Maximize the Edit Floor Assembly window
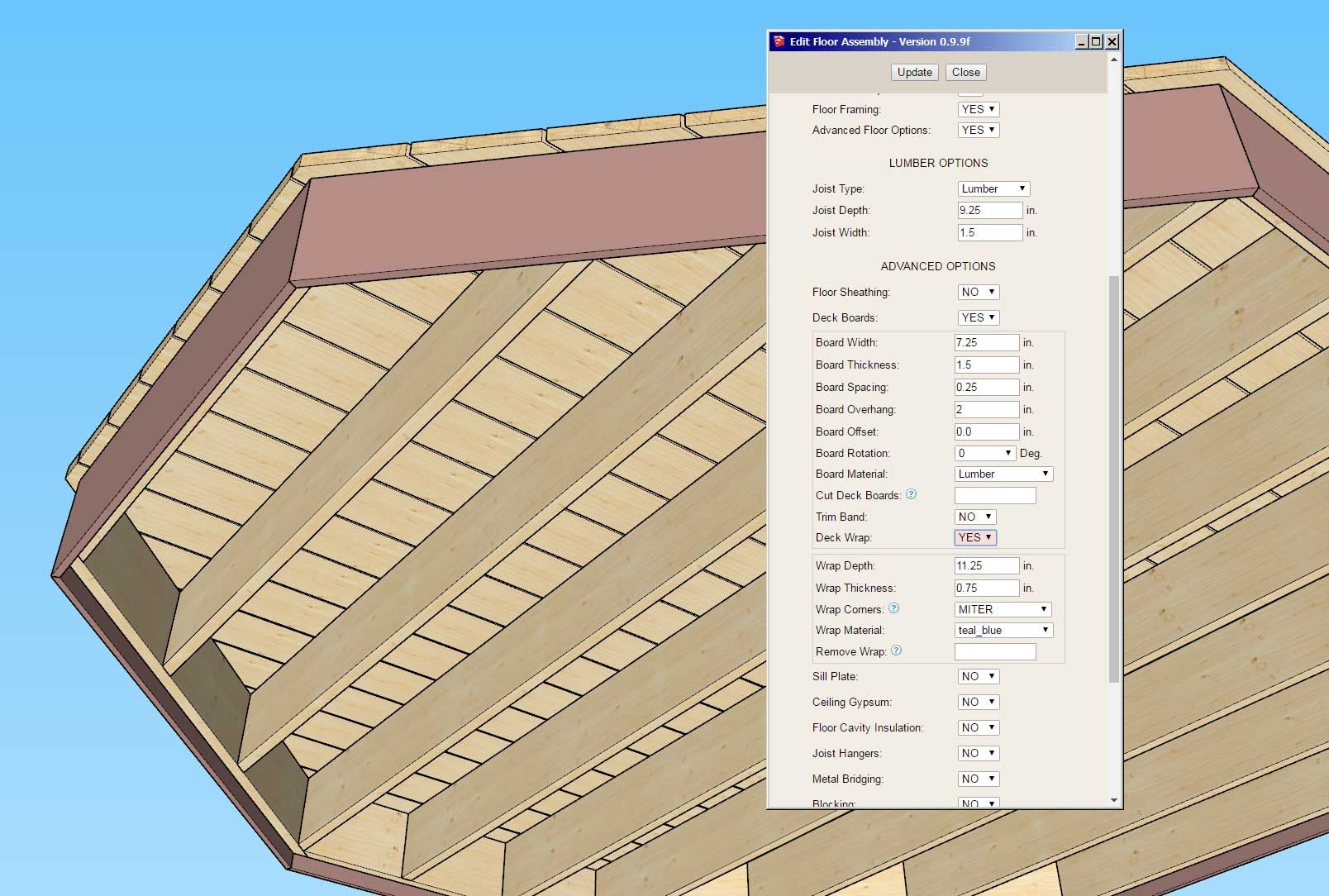This screenshot has height=896, width=1329. (1097, 41)
